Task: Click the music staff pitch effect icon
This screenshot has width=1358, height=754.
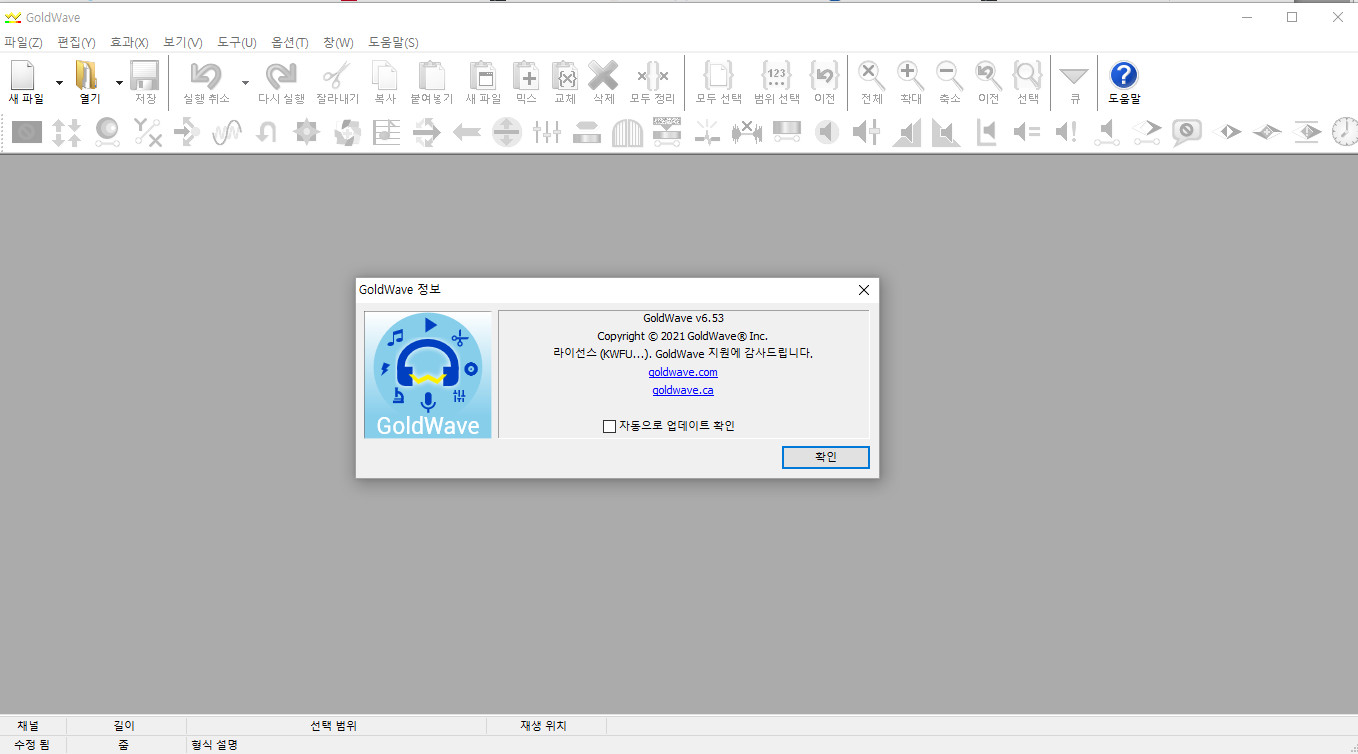Action: click(387, 131)
